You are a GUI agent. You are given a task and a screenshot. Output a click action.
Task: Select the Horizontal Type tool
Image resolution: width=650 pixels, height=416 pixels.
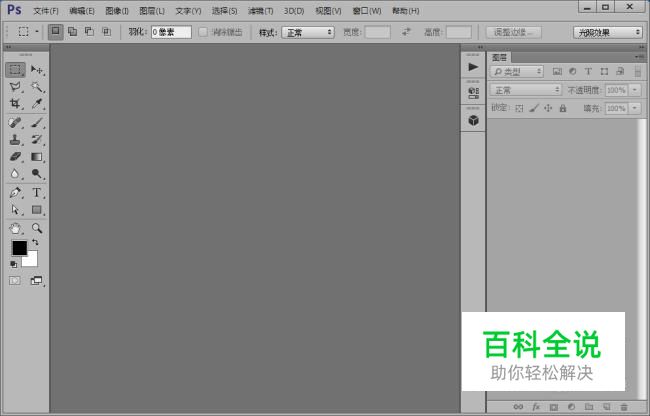[x=37, y=193]
